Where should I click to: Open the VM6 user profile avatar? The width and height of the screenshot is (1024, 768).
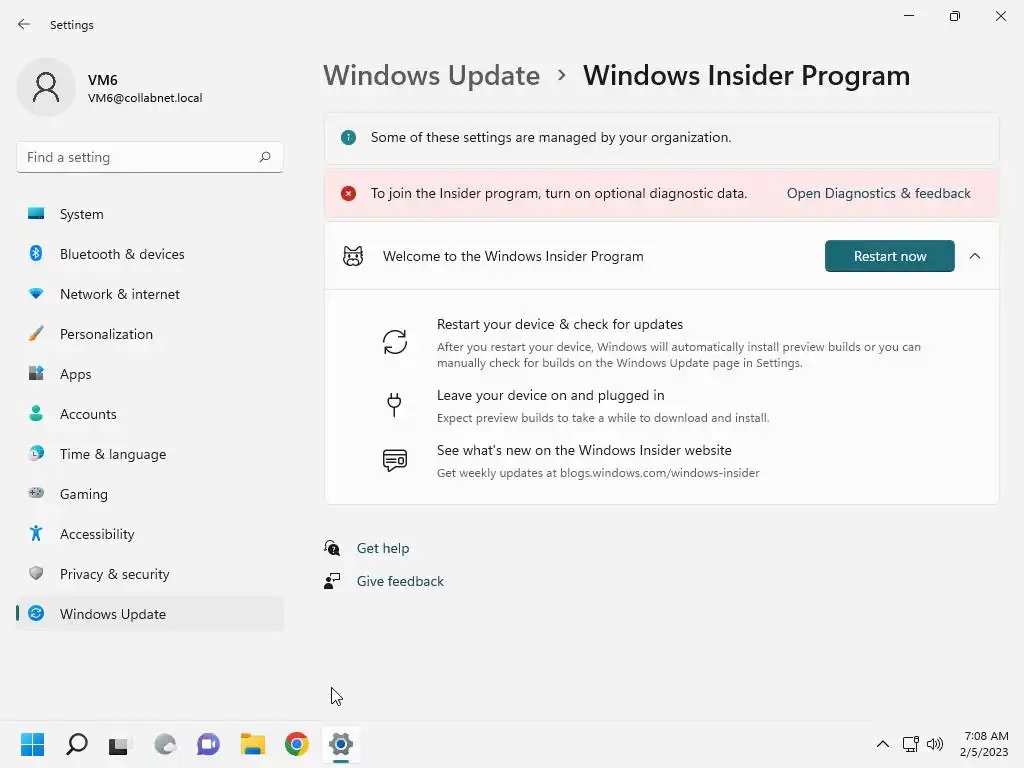(x=46, y=87)
